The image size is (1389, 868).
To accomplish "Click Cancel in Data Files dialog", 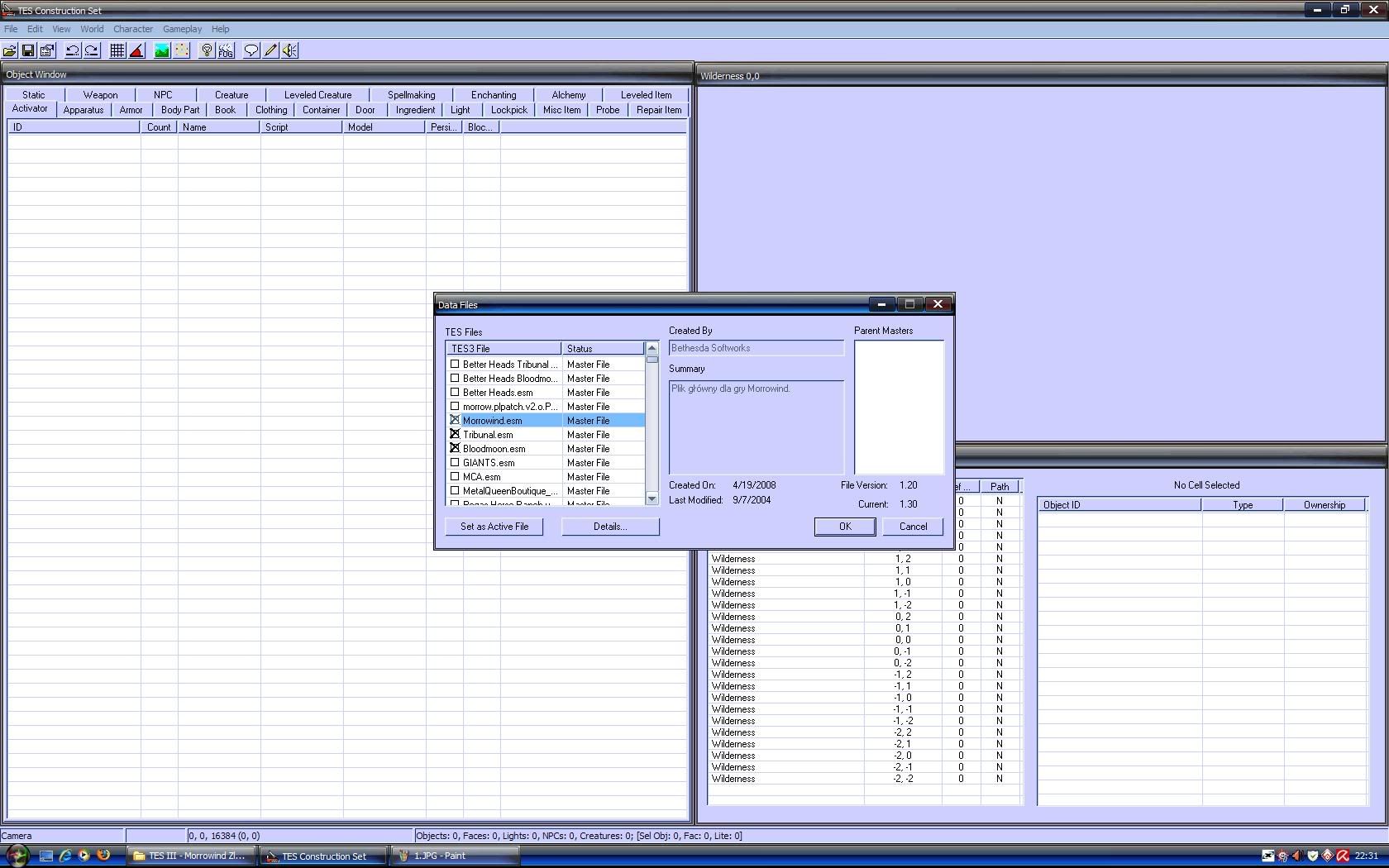I will tap(913, 527).
